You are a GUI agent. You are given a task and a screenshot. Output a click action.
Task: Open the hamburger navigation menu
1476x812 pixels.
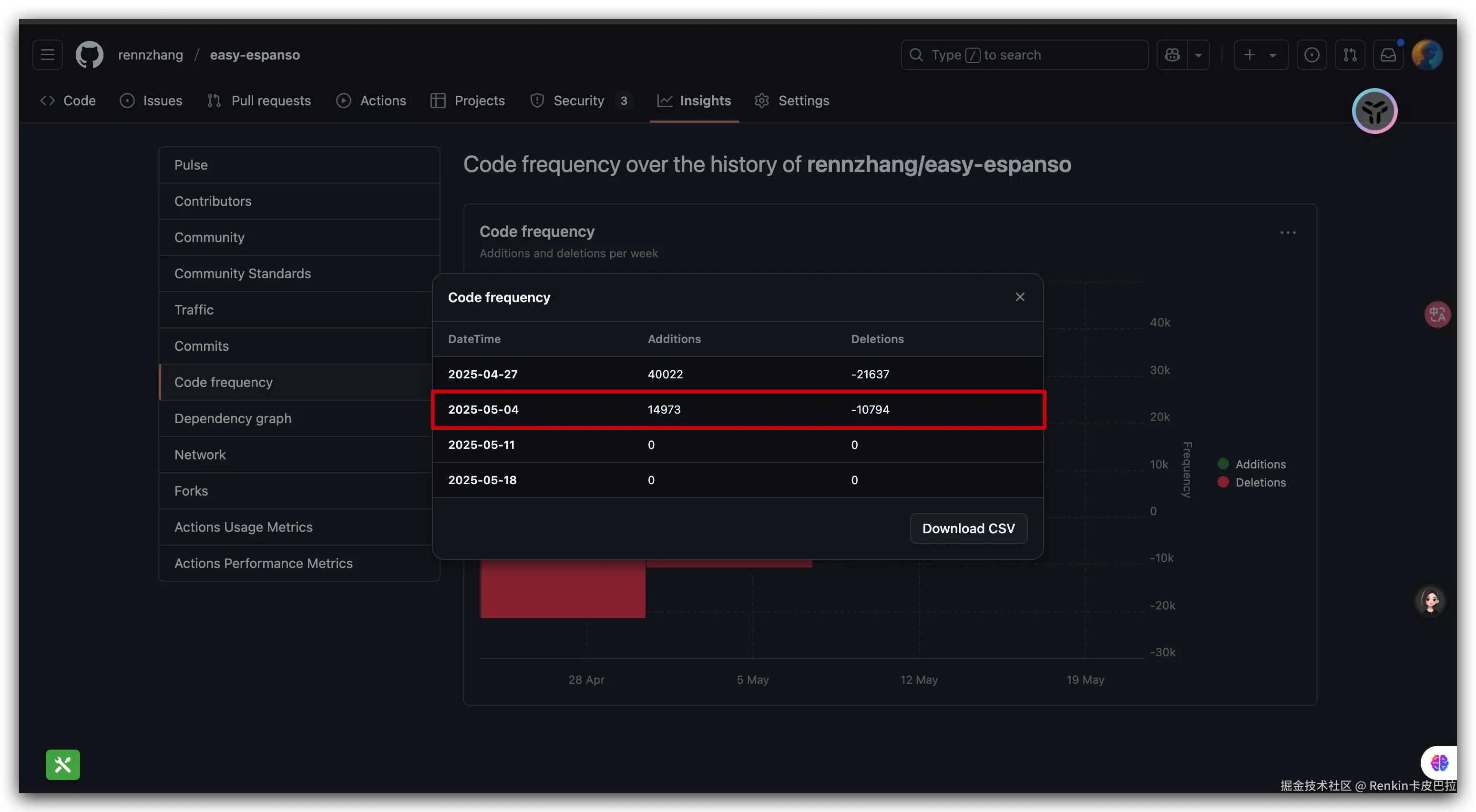[48, 55]
